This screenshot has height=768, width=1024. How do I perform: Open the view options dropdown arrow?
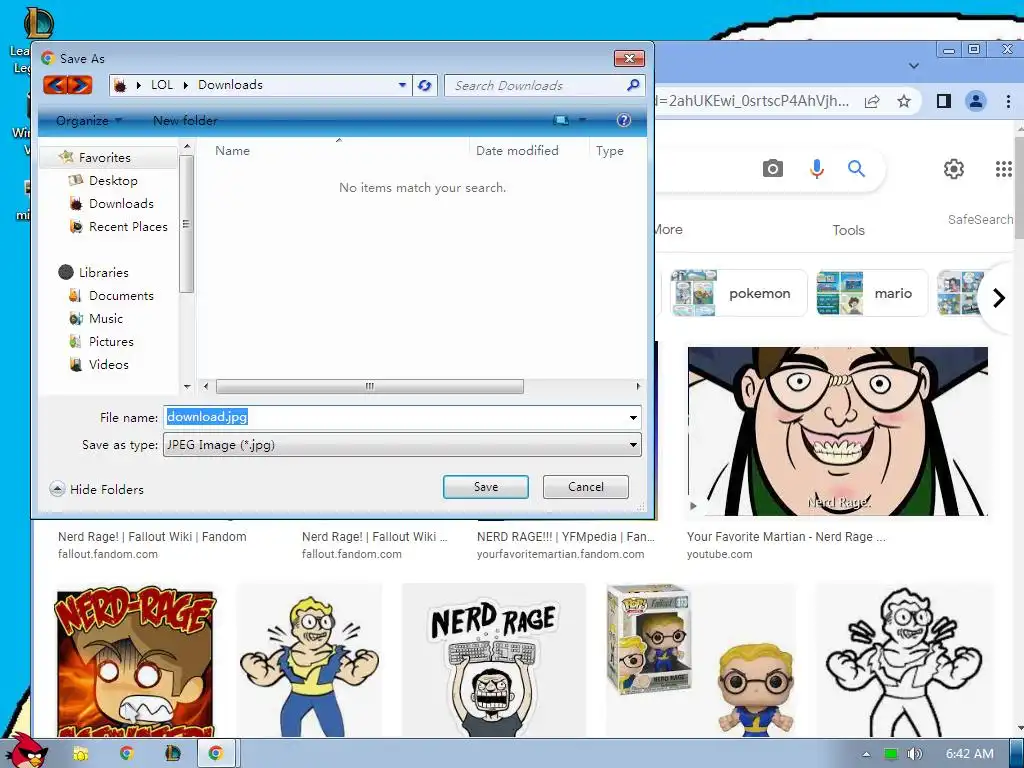pyautogui.click(x=583, y=120)
